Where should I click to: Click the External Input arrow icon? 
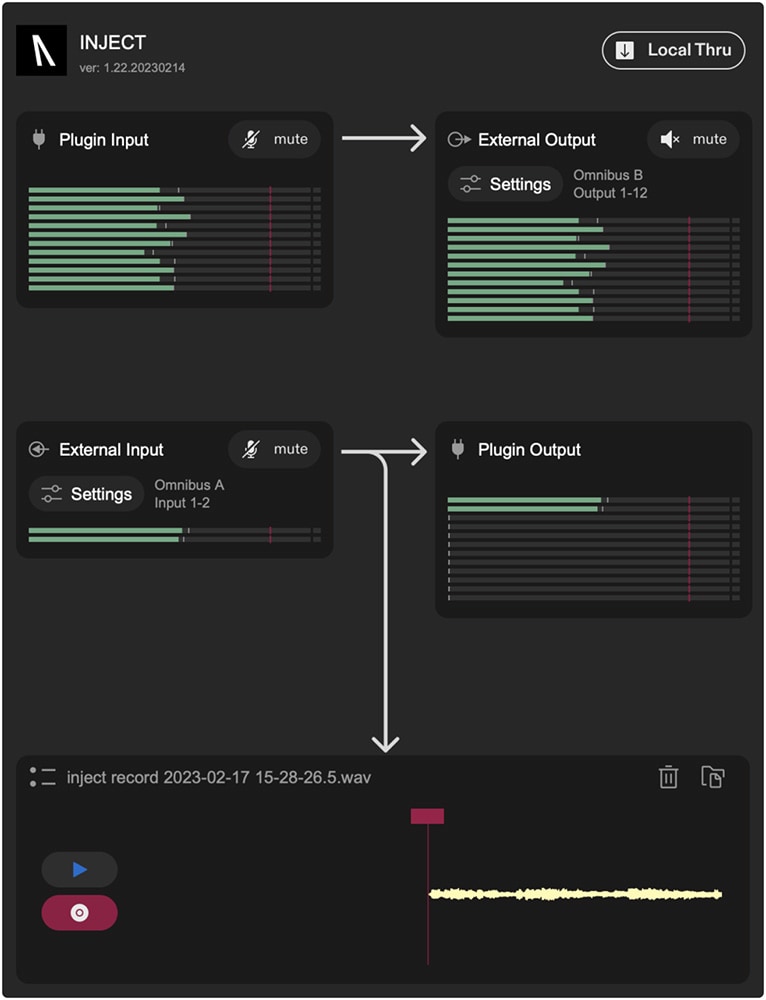coord(39,450)
